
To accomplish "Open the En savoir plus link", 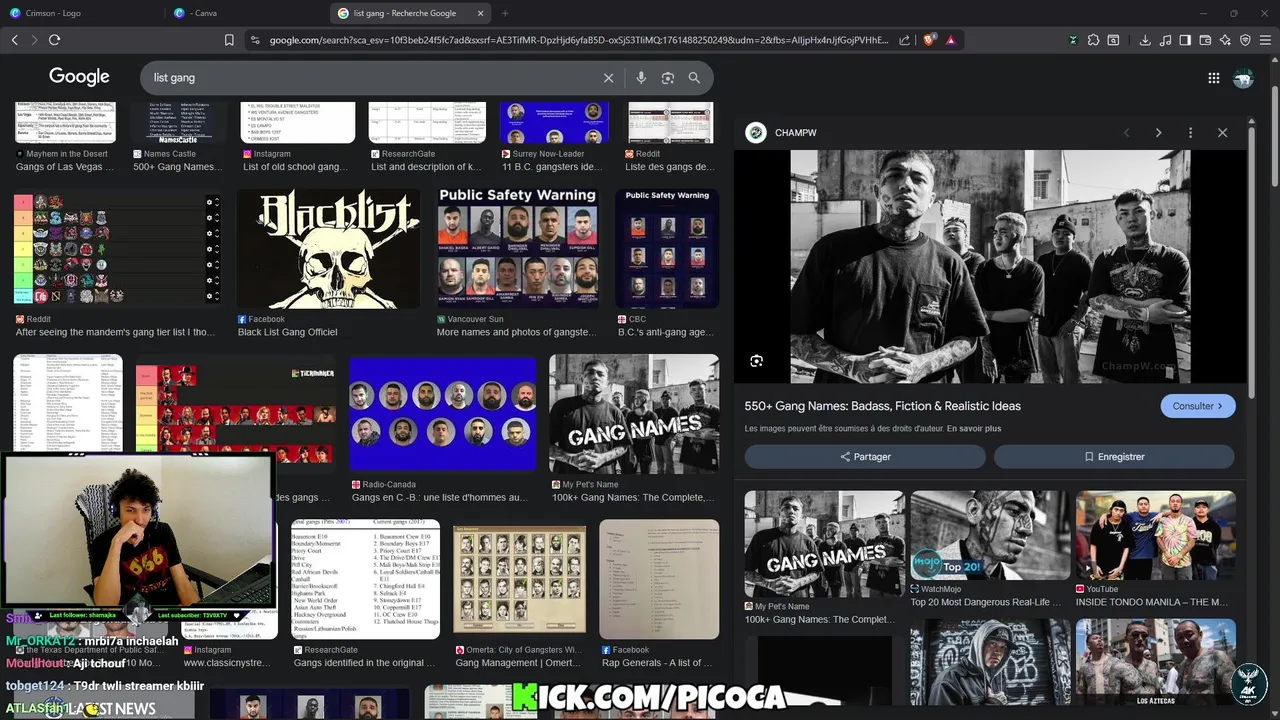I will pyautogui.click(x=974, y=429).
